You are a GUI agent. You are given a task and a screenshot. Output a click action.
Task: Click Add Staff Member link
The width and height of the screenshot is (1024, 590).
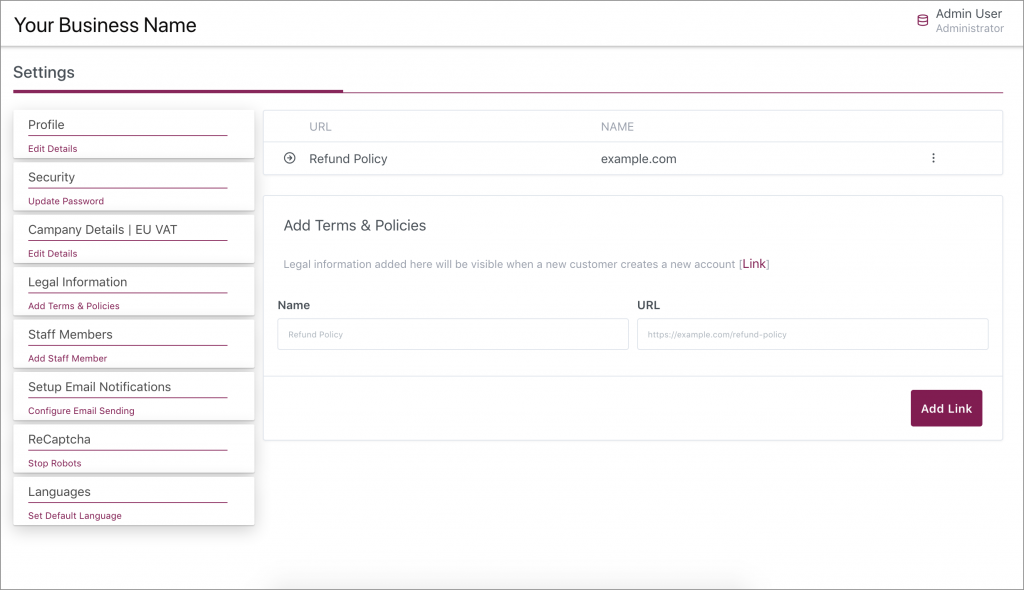68,358
